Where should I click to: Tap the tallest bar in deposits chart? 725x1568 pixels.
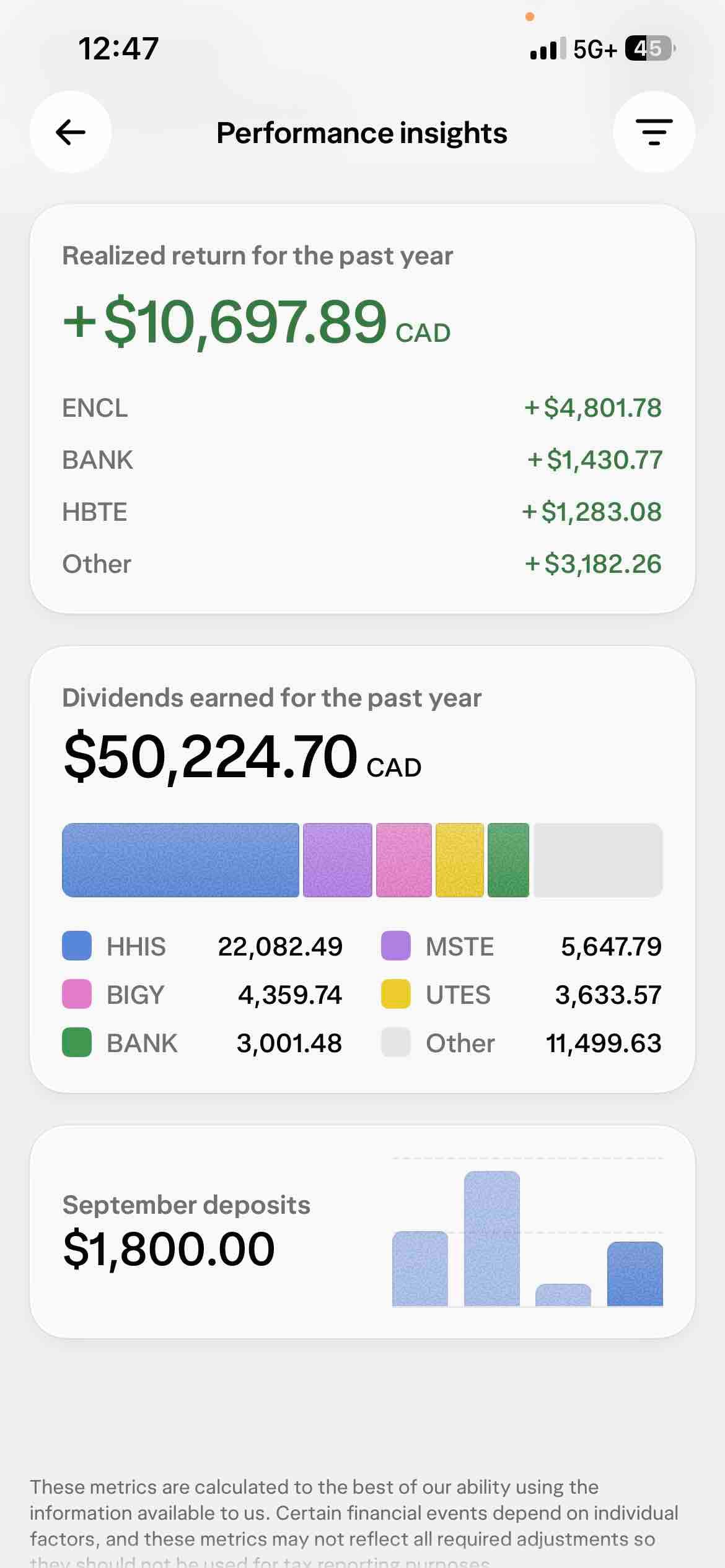492,1239
